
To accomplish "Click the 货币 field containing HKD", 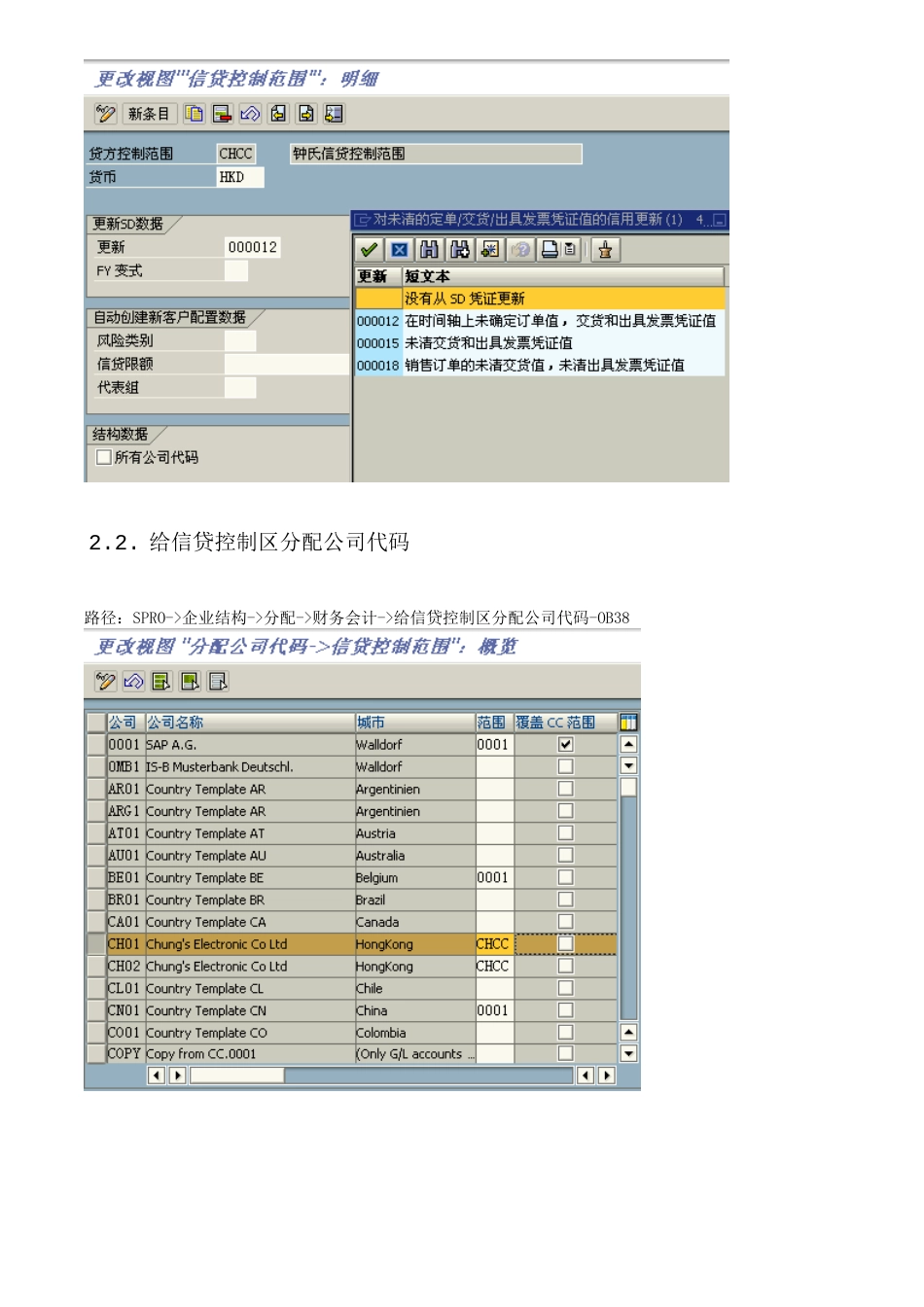I will tap(240, 177).
